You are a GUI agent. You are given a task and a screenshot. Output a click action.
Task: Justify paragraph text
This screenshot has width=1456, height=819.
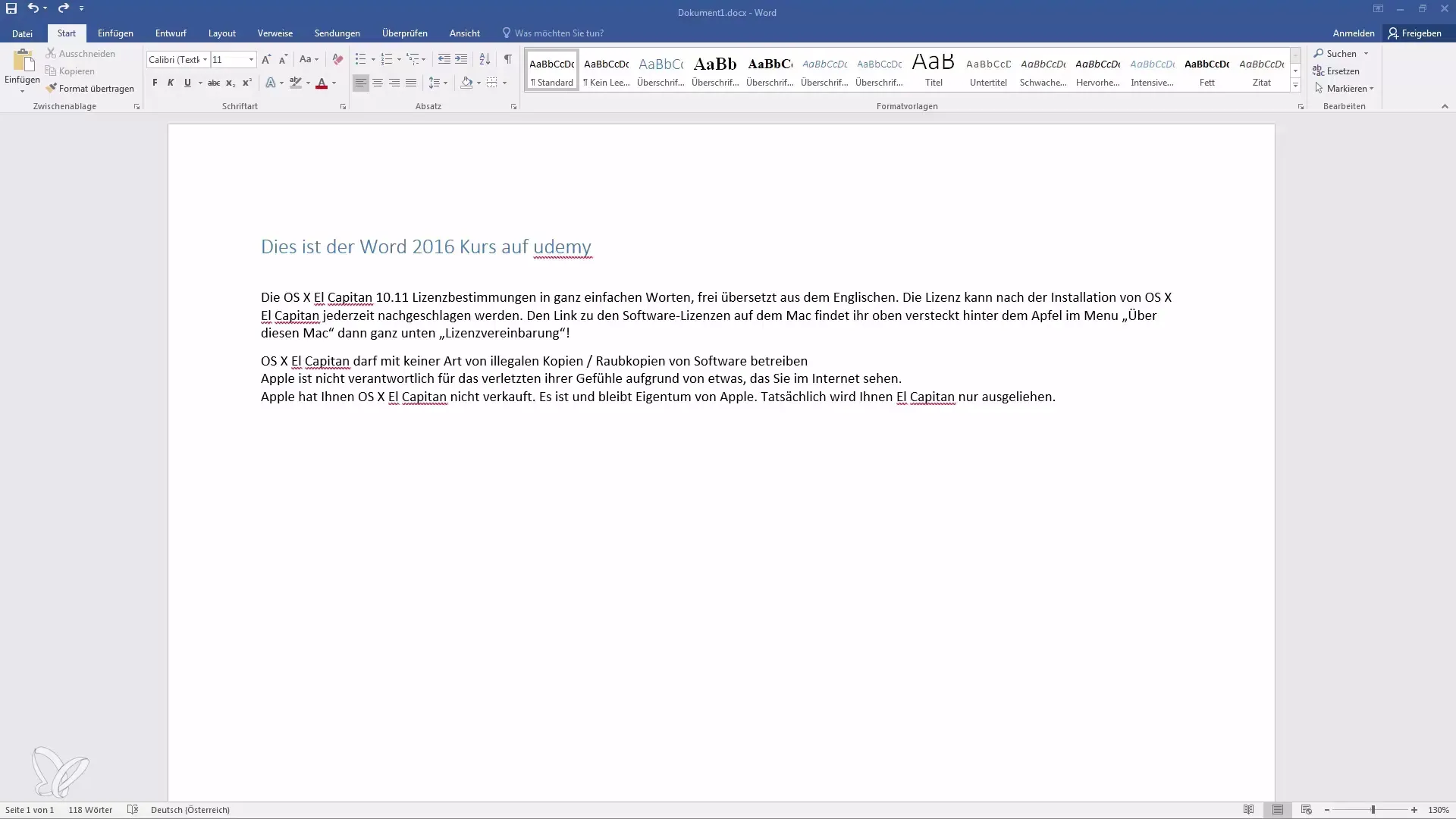click(x=411, y=83)
